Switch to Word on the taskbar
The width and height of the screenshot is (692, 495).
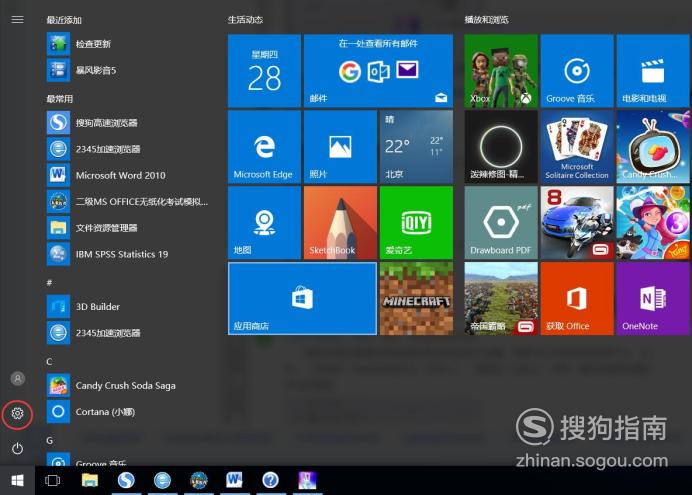pyautogui.click(x=234, y=480)
